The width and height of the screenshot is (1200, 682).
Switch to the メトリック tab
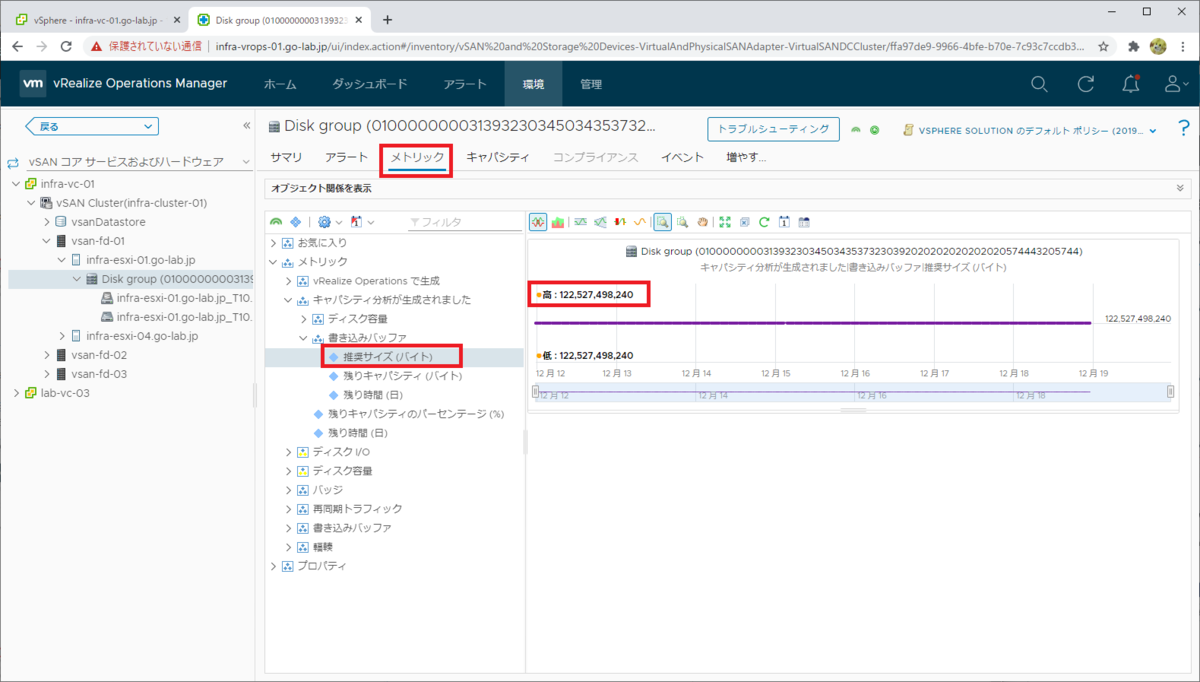point(417,157)
